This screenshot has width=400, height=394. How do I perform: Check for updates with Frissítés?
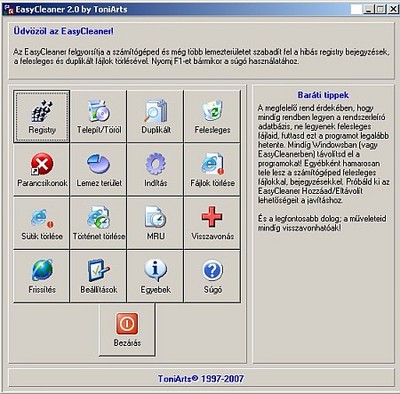tap(42, 276)
